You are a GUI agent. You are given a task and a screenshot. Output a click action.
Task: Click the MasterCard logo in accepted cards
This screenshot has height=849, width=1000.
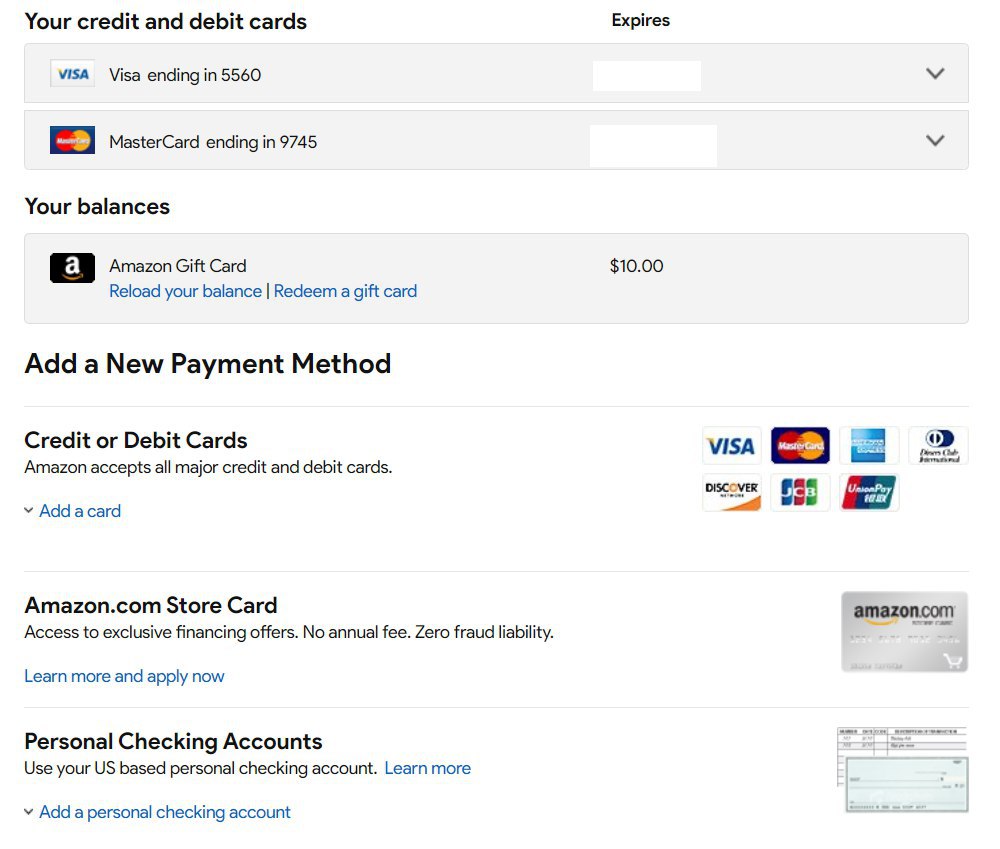coord(800,445)
